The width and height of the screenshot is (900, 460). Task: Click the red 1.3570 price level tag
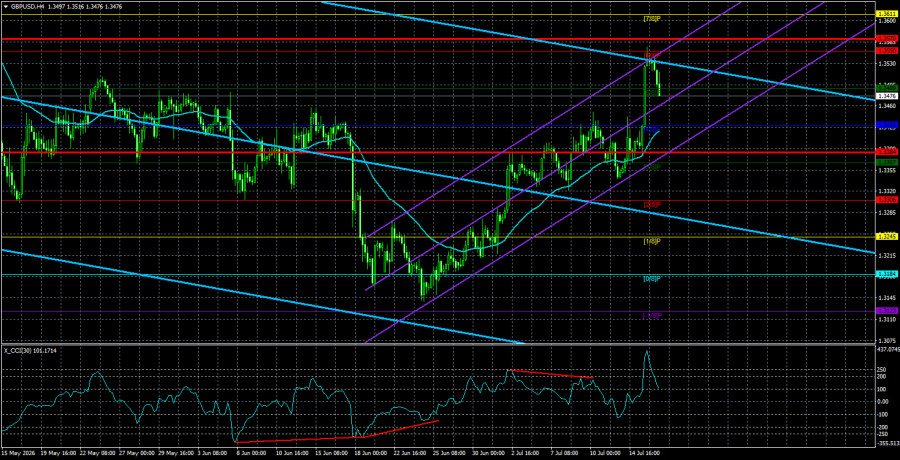(883, 38)
